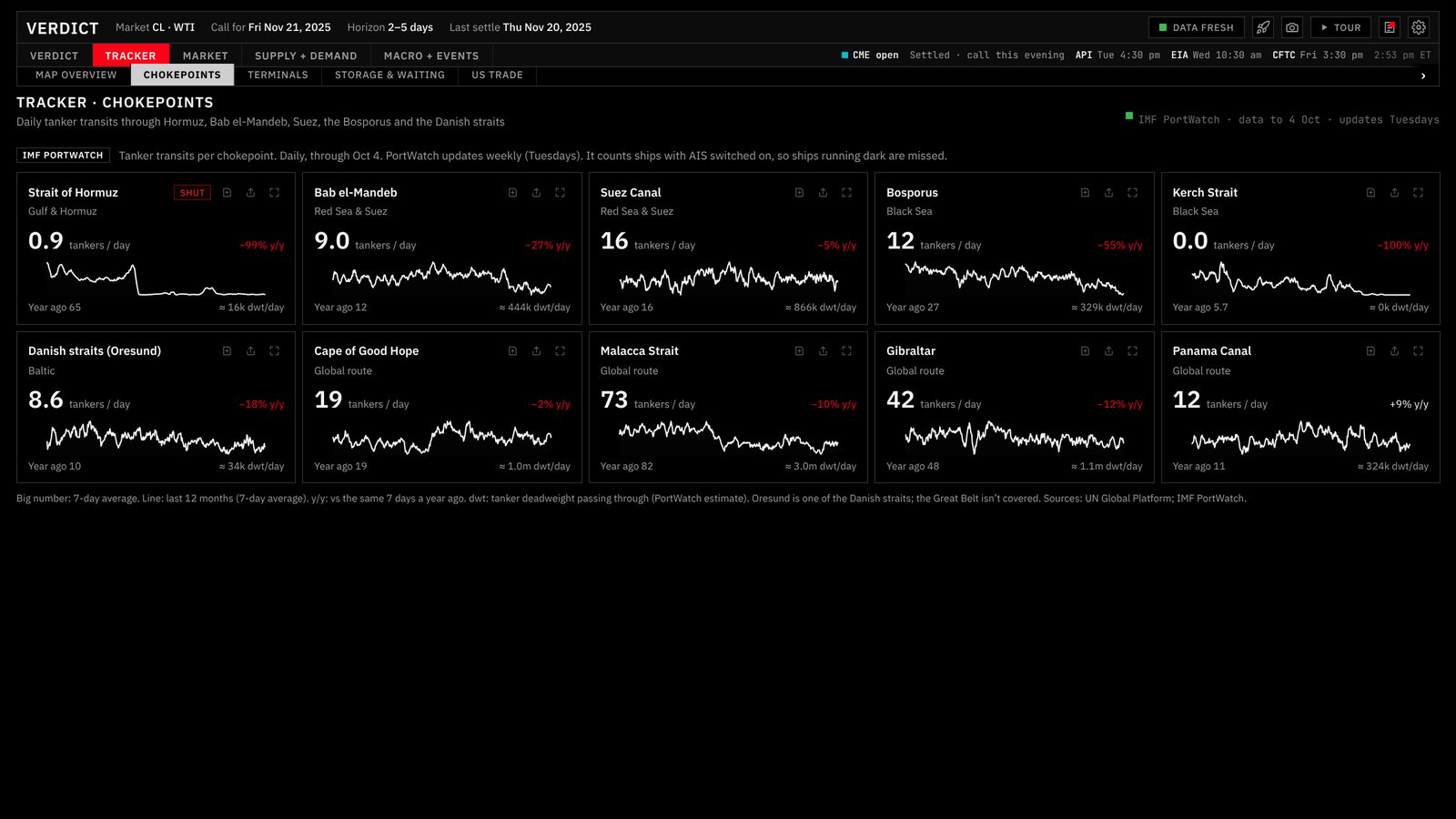Click the Malacca Strait sparkline chart
Screen dimensions: 1456x819
point(728,437)
